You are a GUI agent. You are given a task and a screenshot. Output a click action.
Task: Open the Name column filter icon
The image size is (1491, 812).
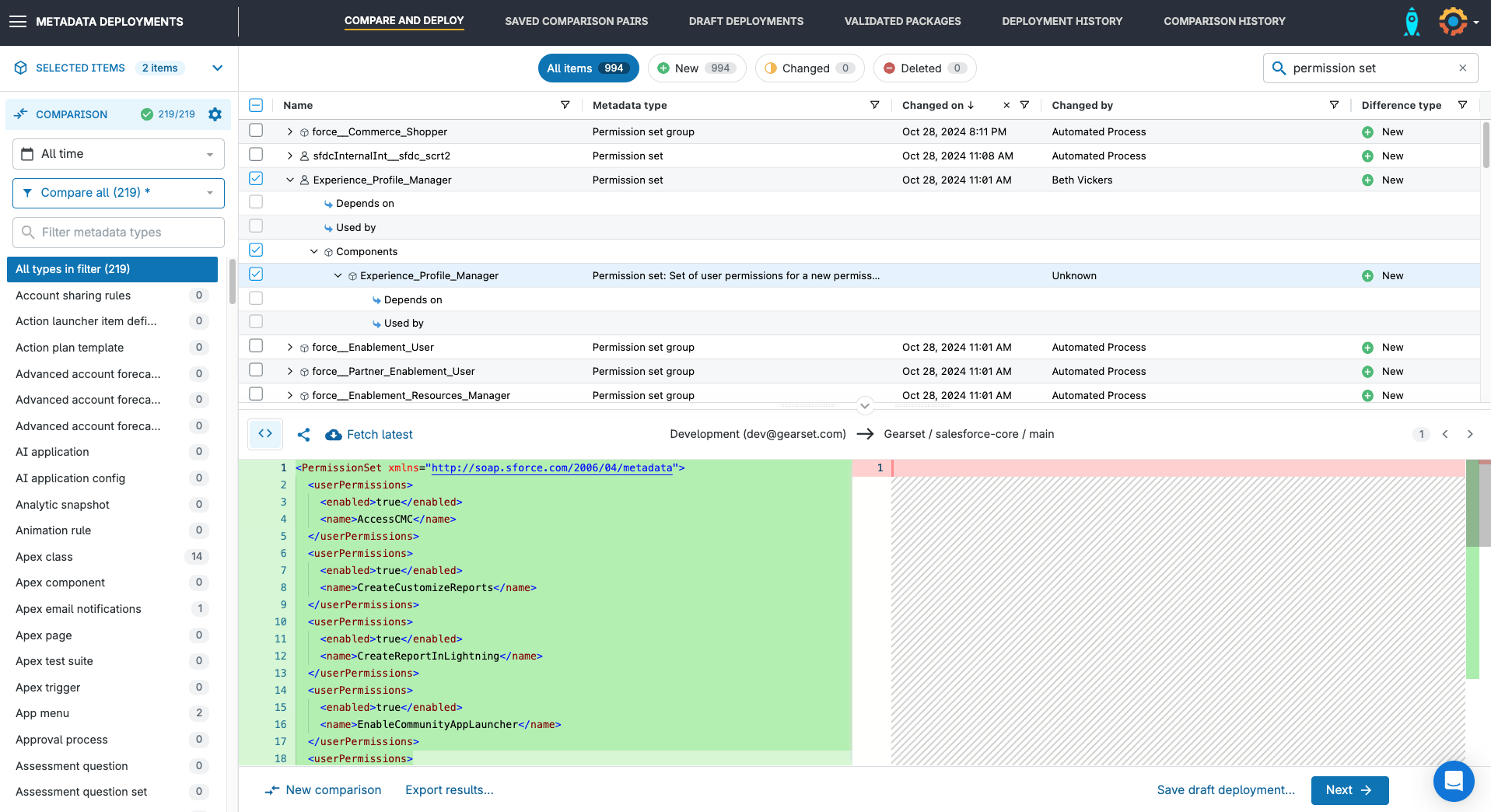pos(565,105)
